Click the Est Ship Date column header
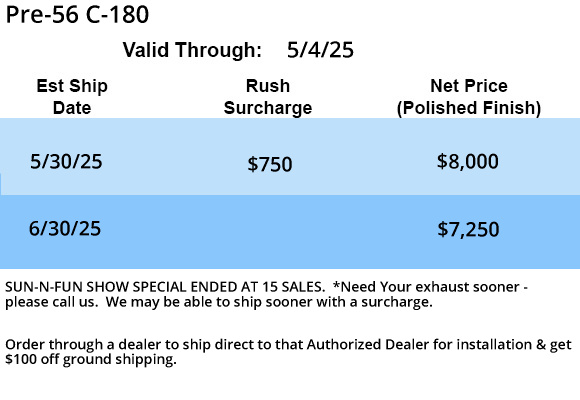 (72, 97)
